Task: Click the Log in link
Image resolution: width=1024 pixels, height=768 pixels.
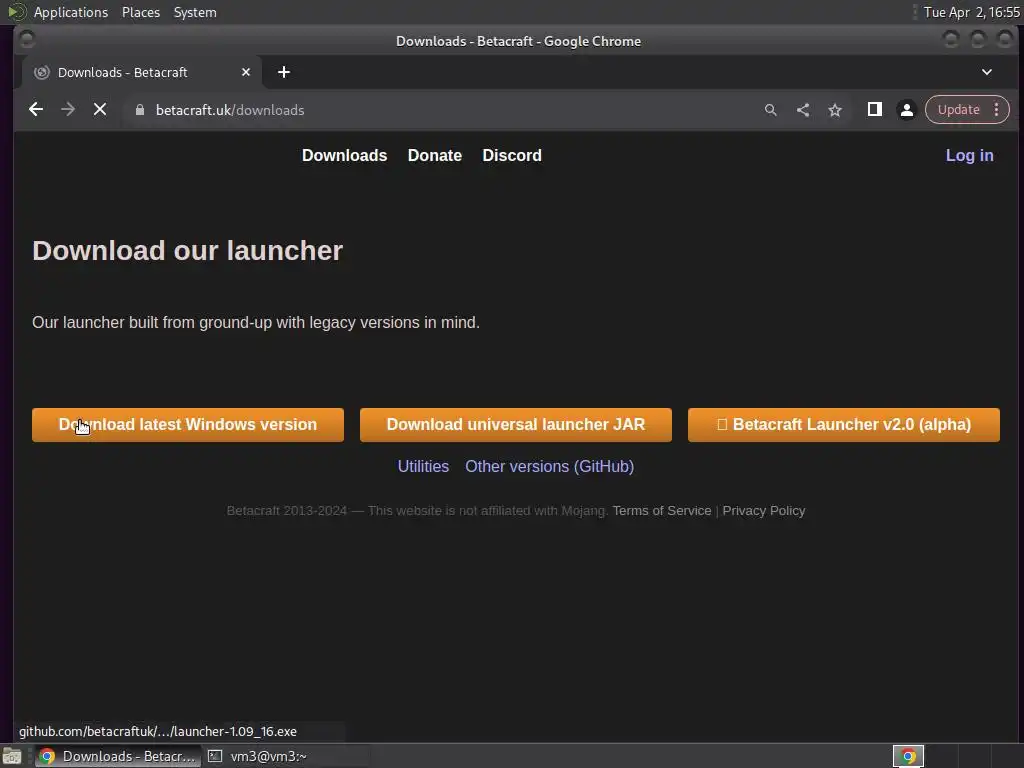Action: click(970, 155)
